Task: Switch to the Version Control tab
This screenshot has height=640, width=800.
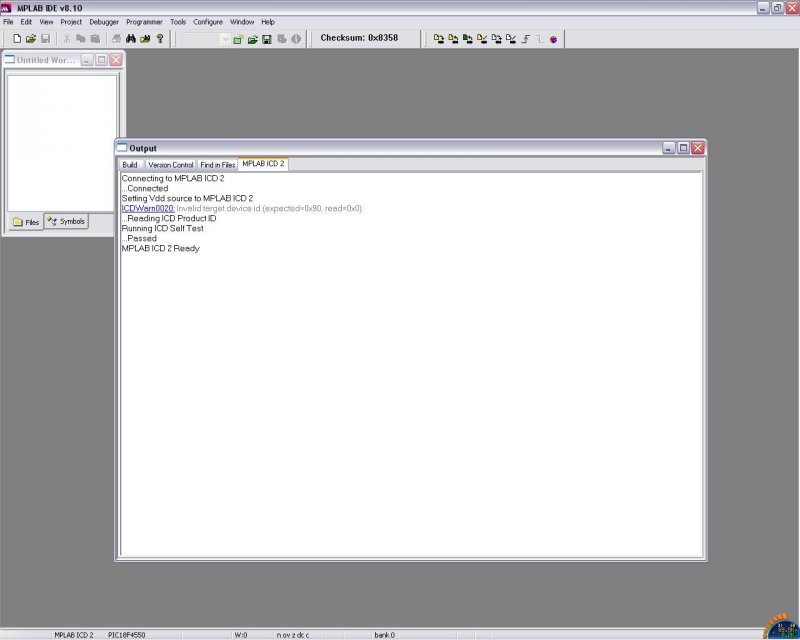Action: click(x=170, y=165)
